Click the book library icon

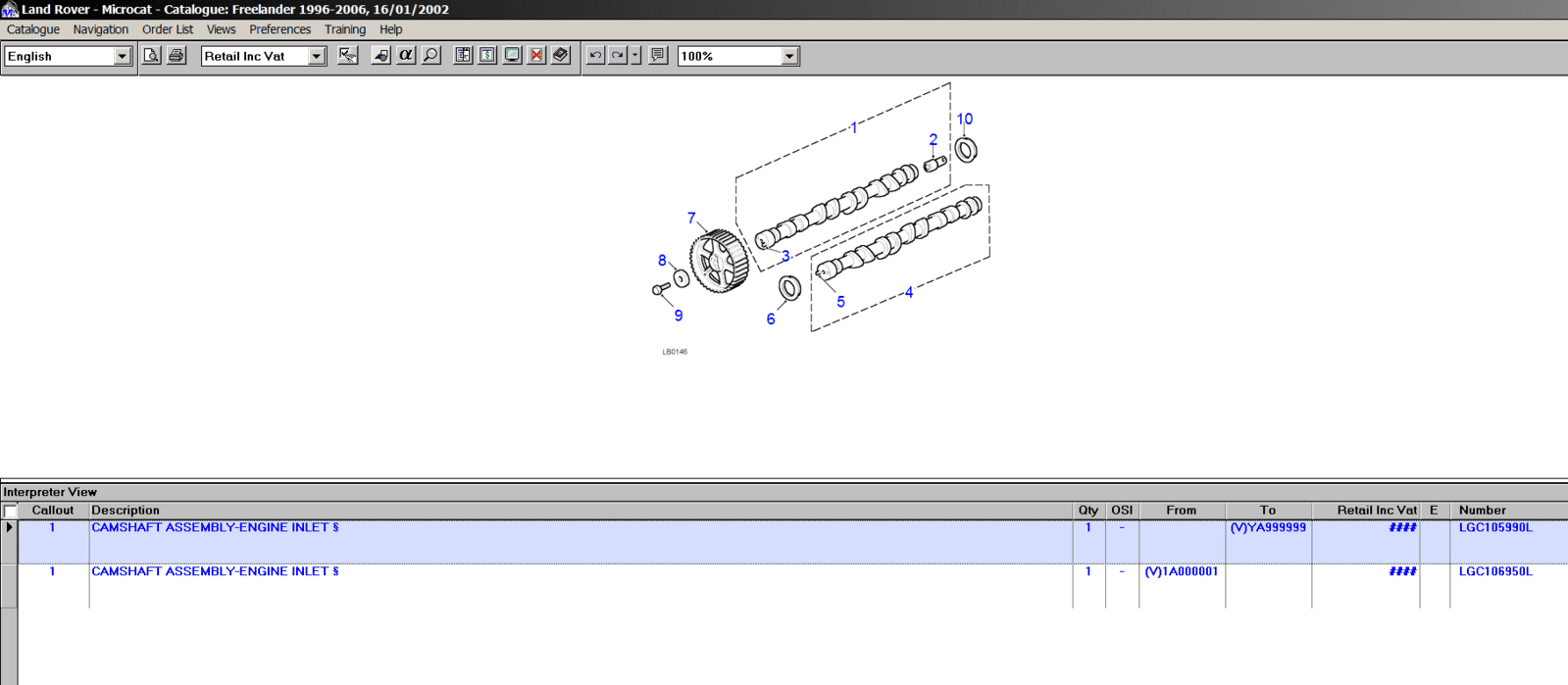(x=561, y=56)
